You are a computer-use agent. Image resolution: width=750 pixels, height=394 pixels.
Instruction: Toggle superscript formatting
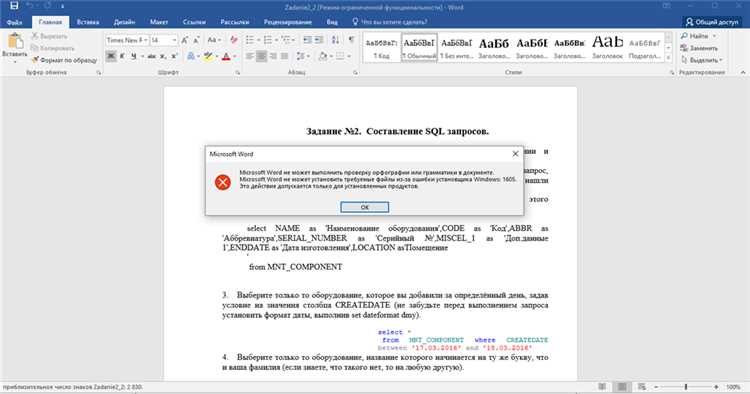174,56
